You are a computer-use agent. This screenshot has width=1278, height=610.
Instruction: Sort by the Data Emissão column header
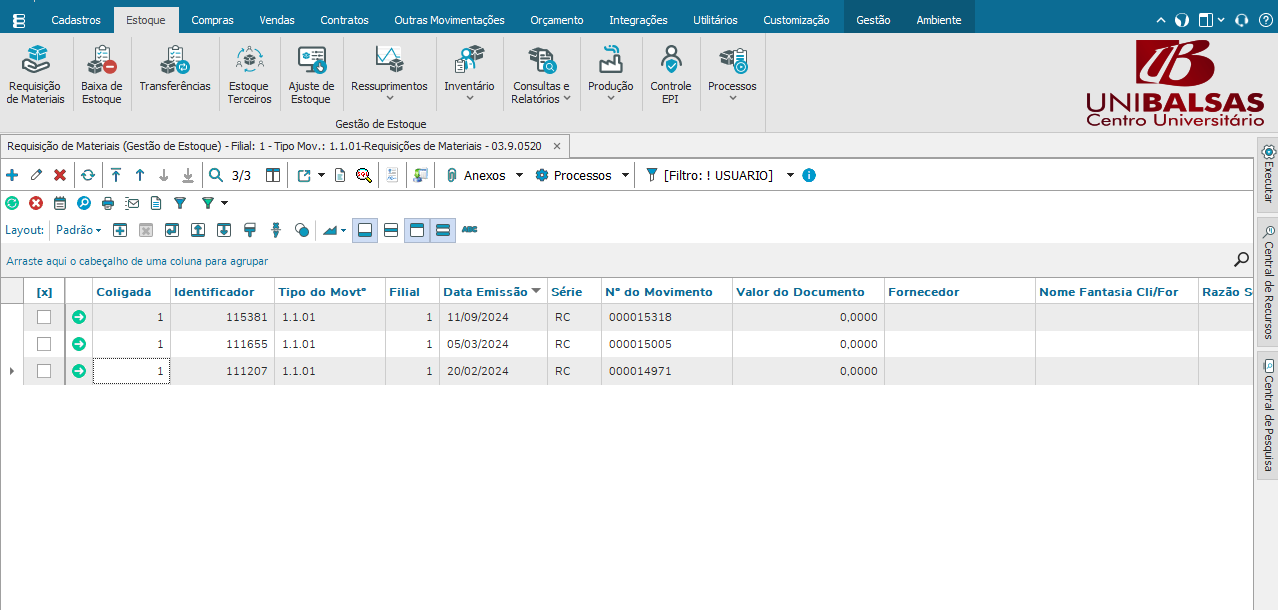(x=486, y=292)
